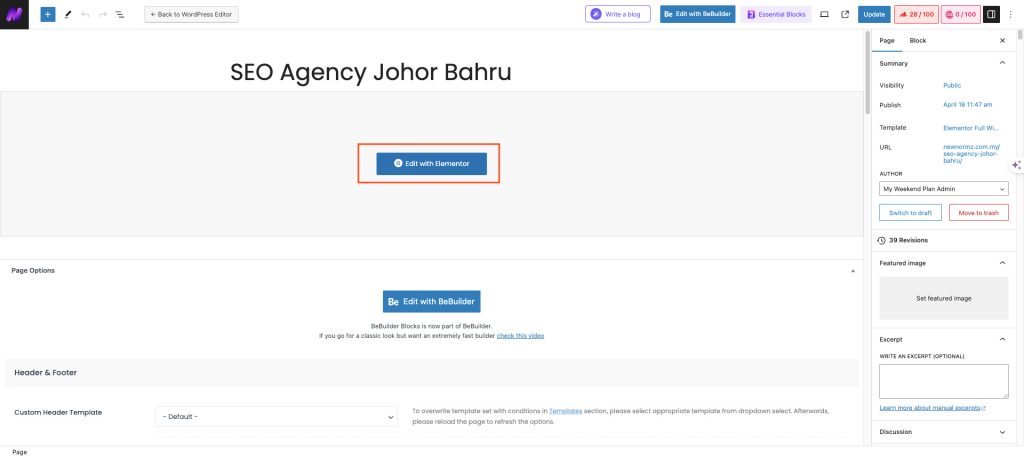This screenshot has height=458, width=1024.
Task: Open the Document Overview list icon
Action: coord(120,15)
